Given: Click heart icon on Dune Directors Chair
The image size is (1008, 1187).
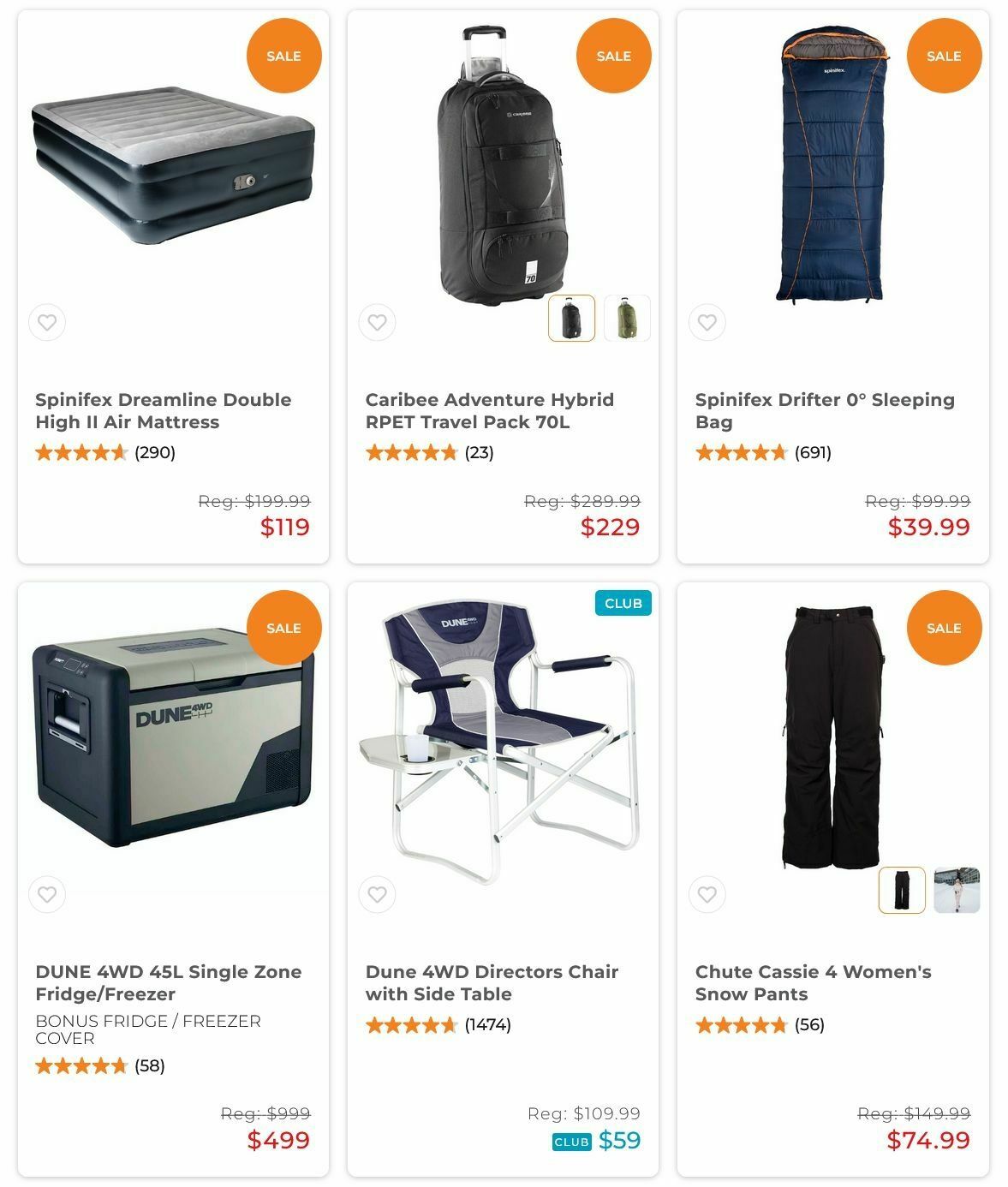Looking at the screenshot, I should [377, 895].
